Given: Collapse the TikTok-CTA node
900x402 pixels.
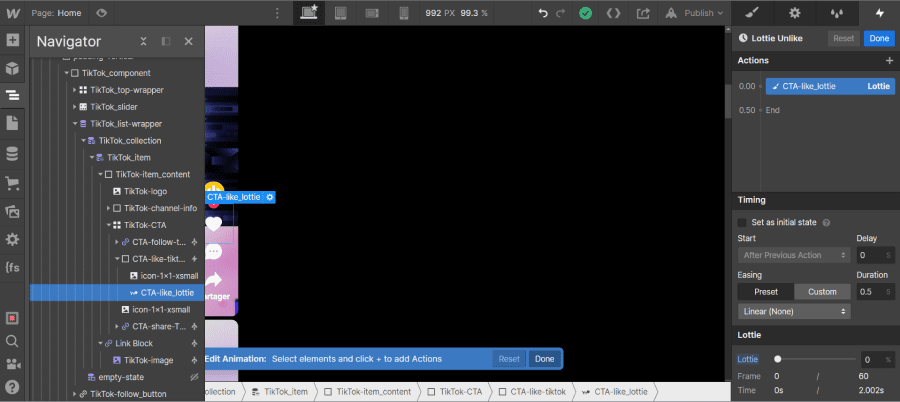Looking at the screenshot, I should [108, 225].
